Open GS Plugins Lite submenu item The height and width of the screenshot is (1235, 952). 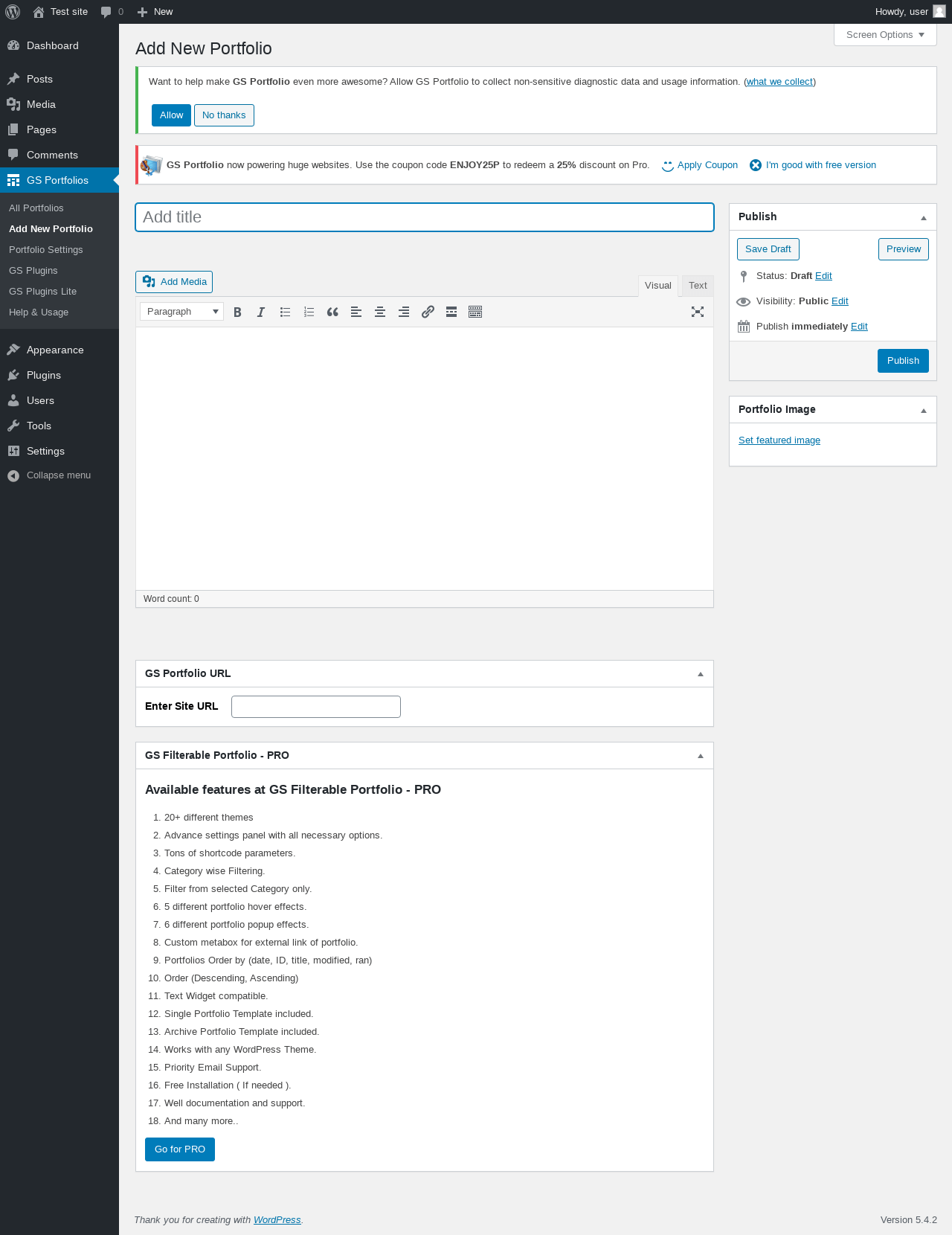pos(43,292)
